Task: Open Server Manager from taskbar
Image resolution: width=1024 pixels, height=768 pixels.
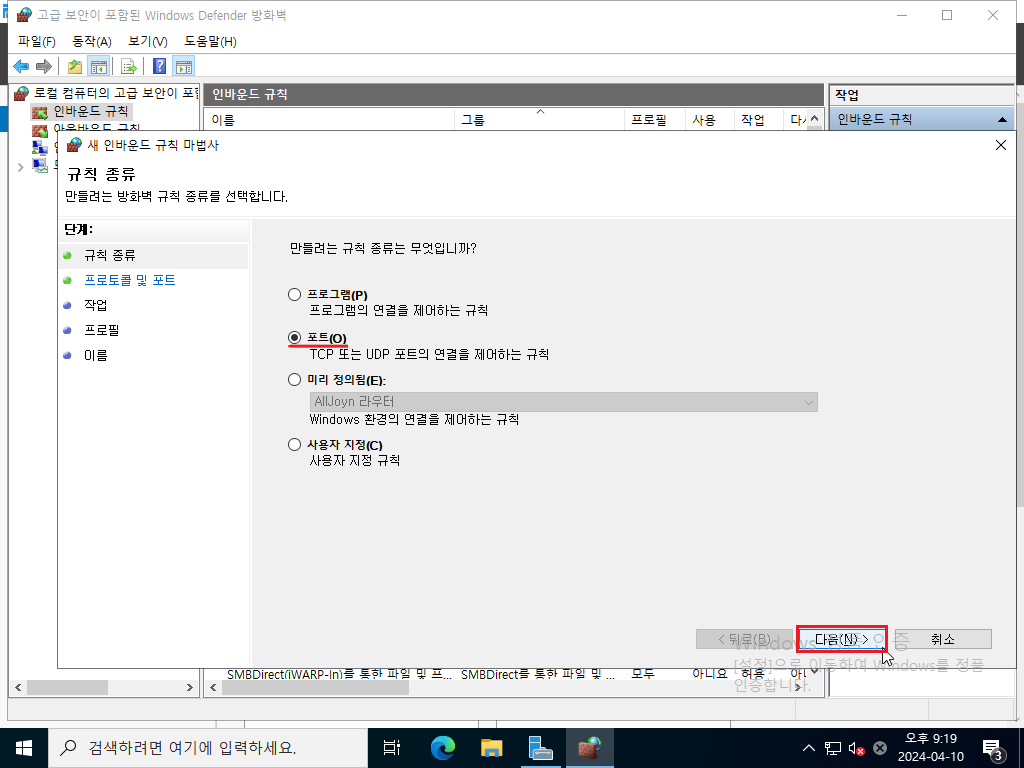Action: coord(540,748)
